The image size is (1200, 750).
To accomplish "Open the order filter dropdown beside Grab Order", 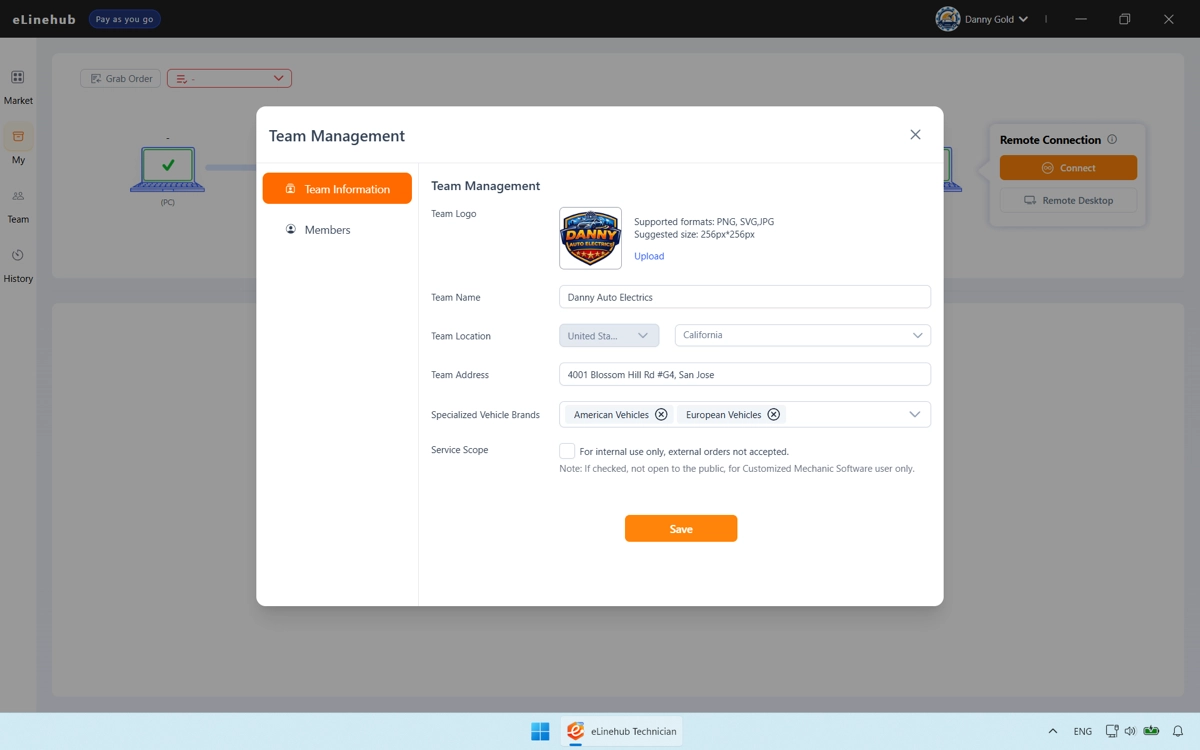I will 229,78.
